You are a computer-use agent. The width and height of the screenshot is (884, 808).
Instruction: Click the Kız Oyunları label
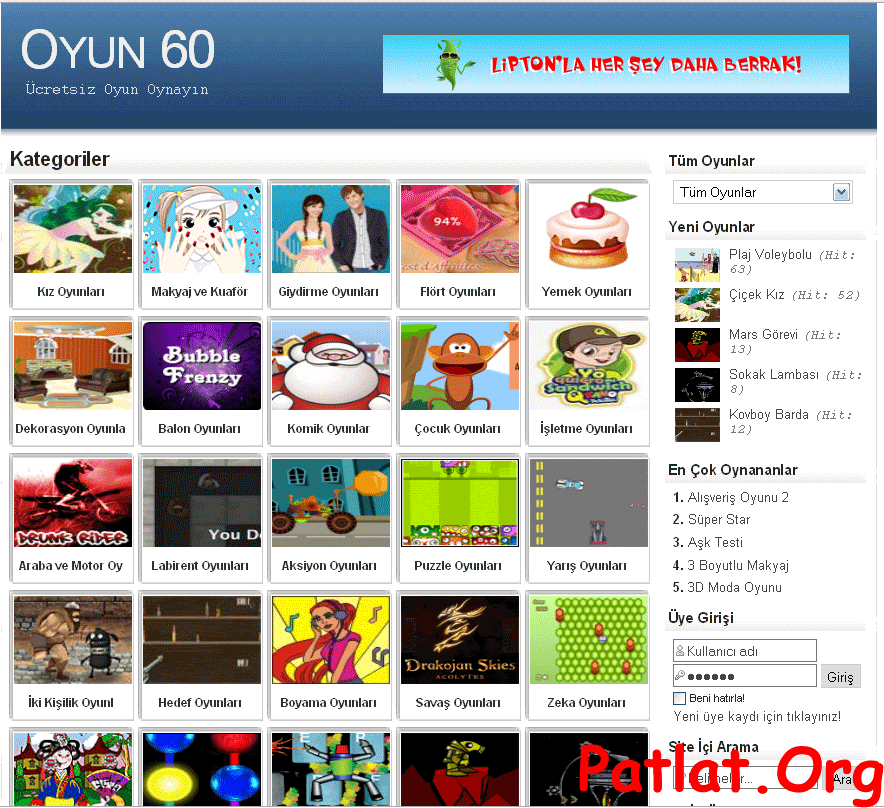pos(71,292)
